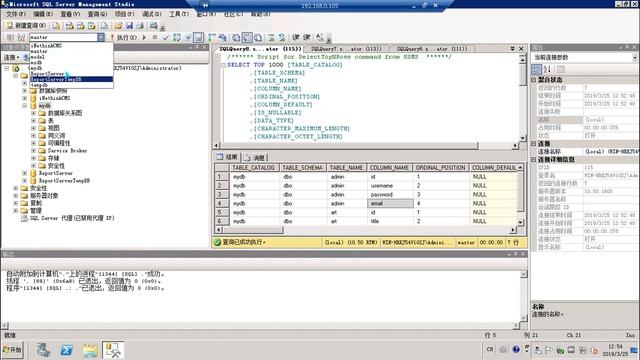Click the Cancel Executing Query stop icon
Image resolution: width=640 pixels, height=360 pixels.
pyautogui.click(x=155, y=38)
